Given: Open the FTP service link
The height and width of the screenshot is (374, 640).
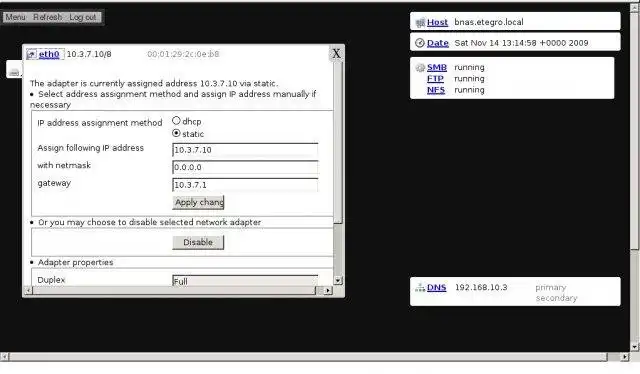Looking at the screenshot, I should 435,78.
